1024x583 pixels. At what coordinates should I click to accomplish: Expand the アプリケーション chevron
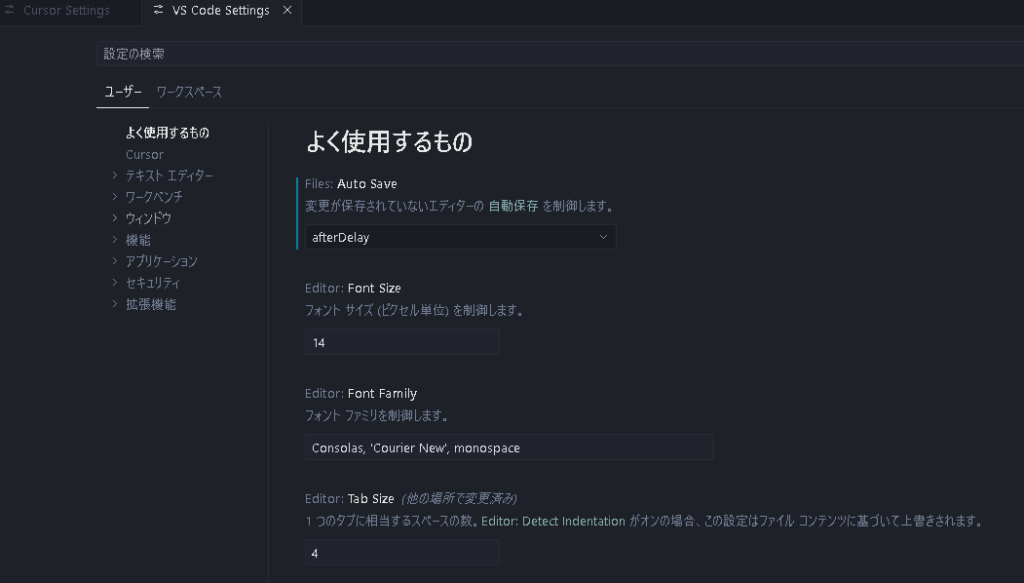click(x=115, y=261)
